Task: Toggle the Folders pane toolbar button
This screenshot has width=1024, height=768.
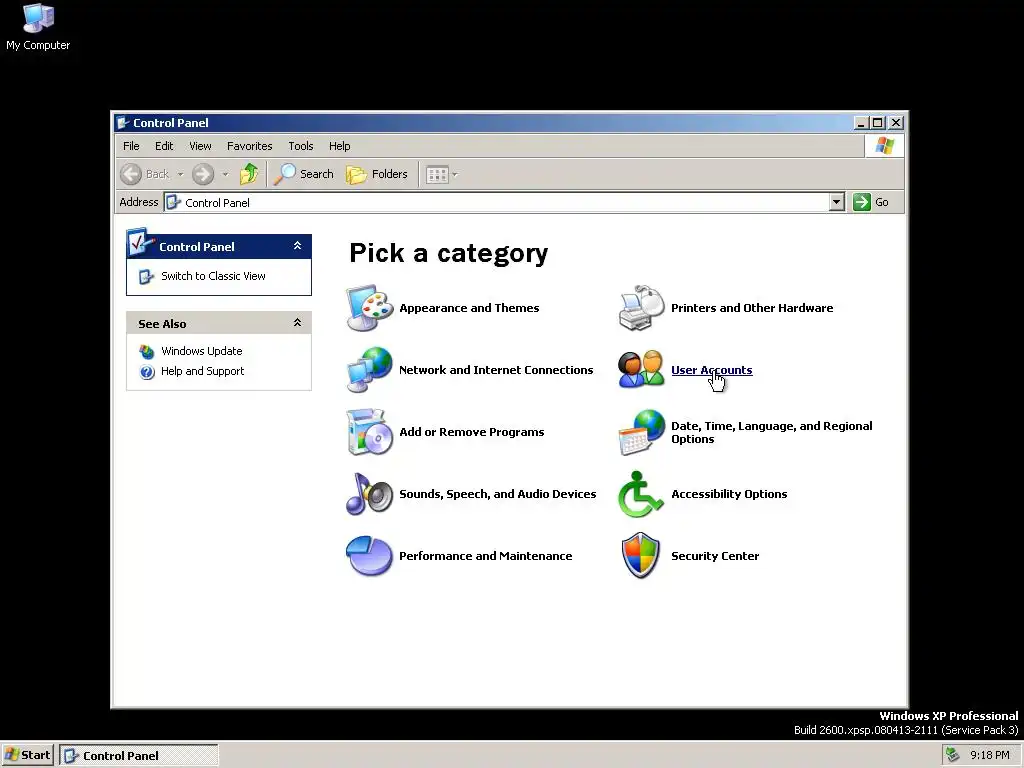Action: pyautogui.click(x=377, y=174)
